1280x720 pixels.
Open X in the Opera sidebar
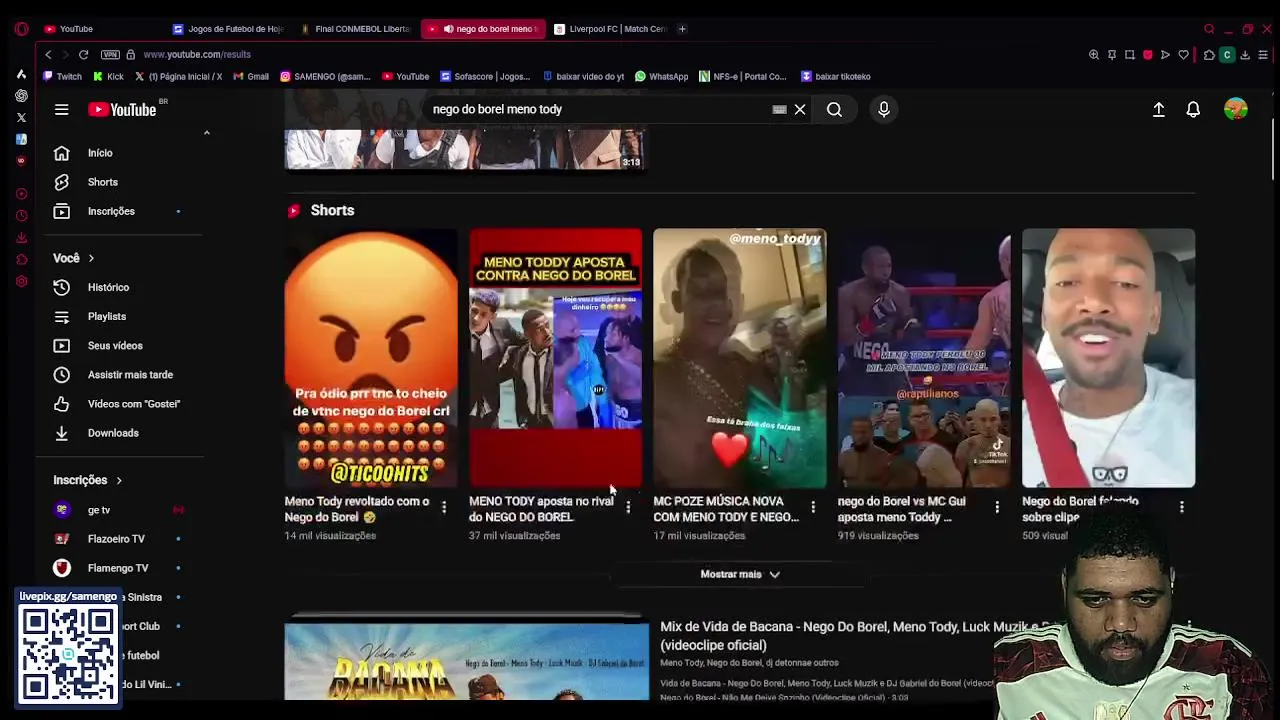[21, 117]
